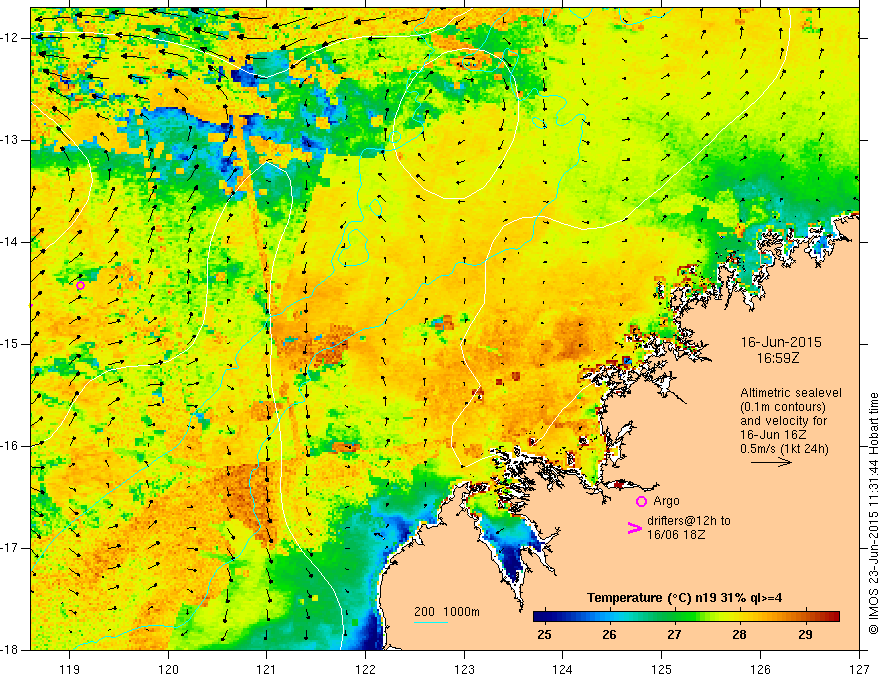The width and height of the screenshot is (880, 680).
Task: Click the temperature color bar
Action: pos(686,617)
